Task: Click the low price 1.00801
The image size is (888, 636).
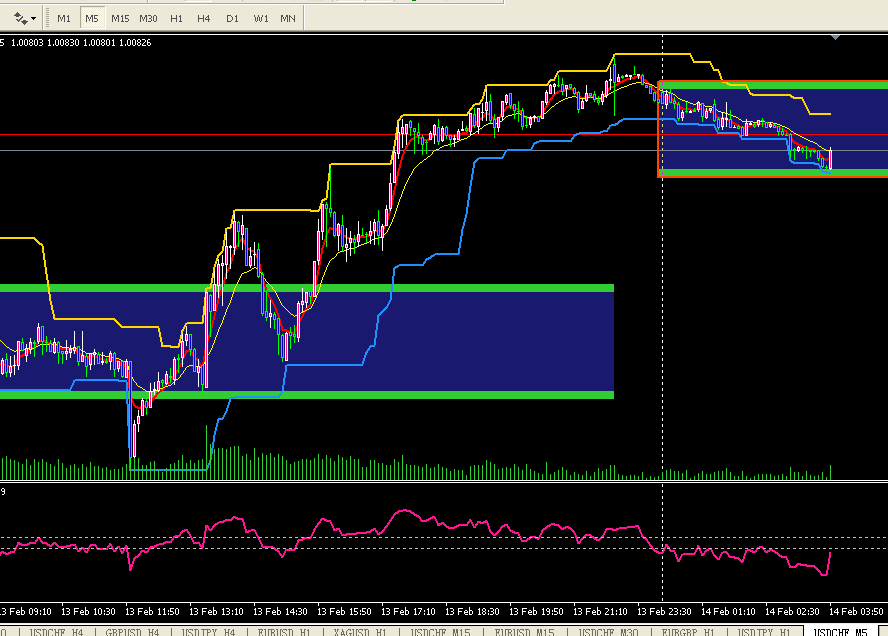Action: 99,42
